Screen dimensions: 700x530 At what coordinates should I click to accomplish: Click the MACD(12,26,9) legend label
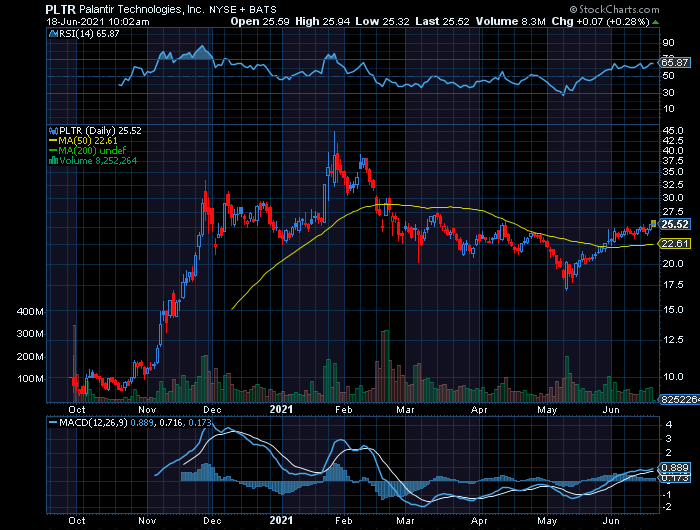pyautogui.click(x=93, y=422)
